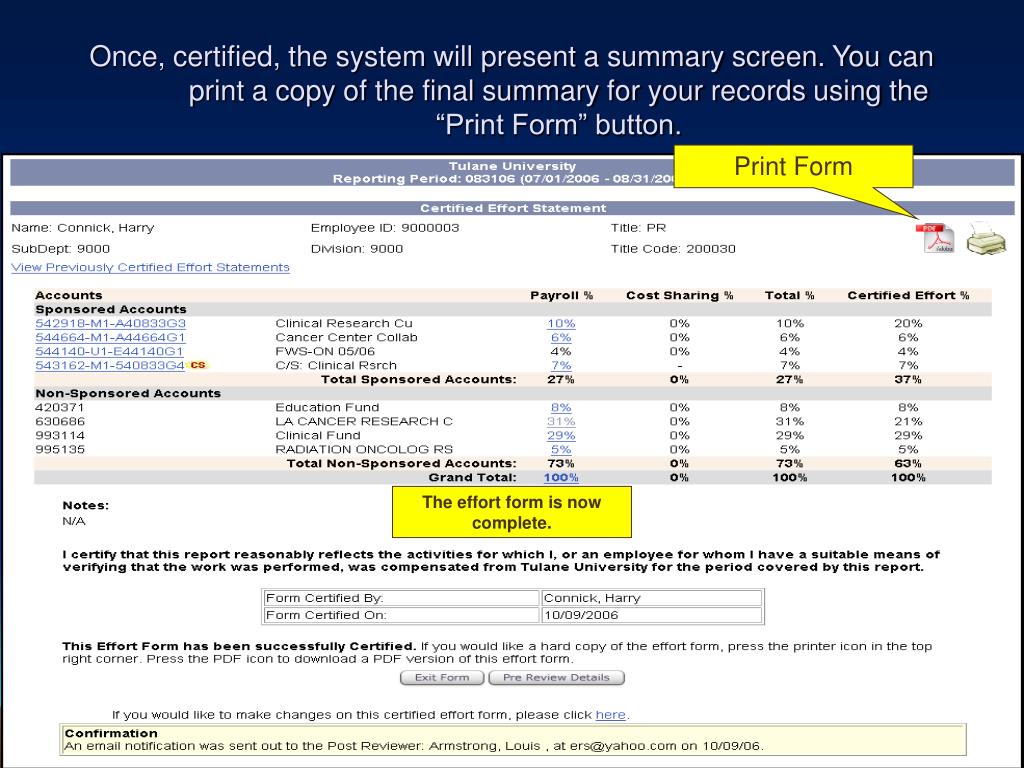Select the 20% certified effort for Clinical Research Cu

908,323
